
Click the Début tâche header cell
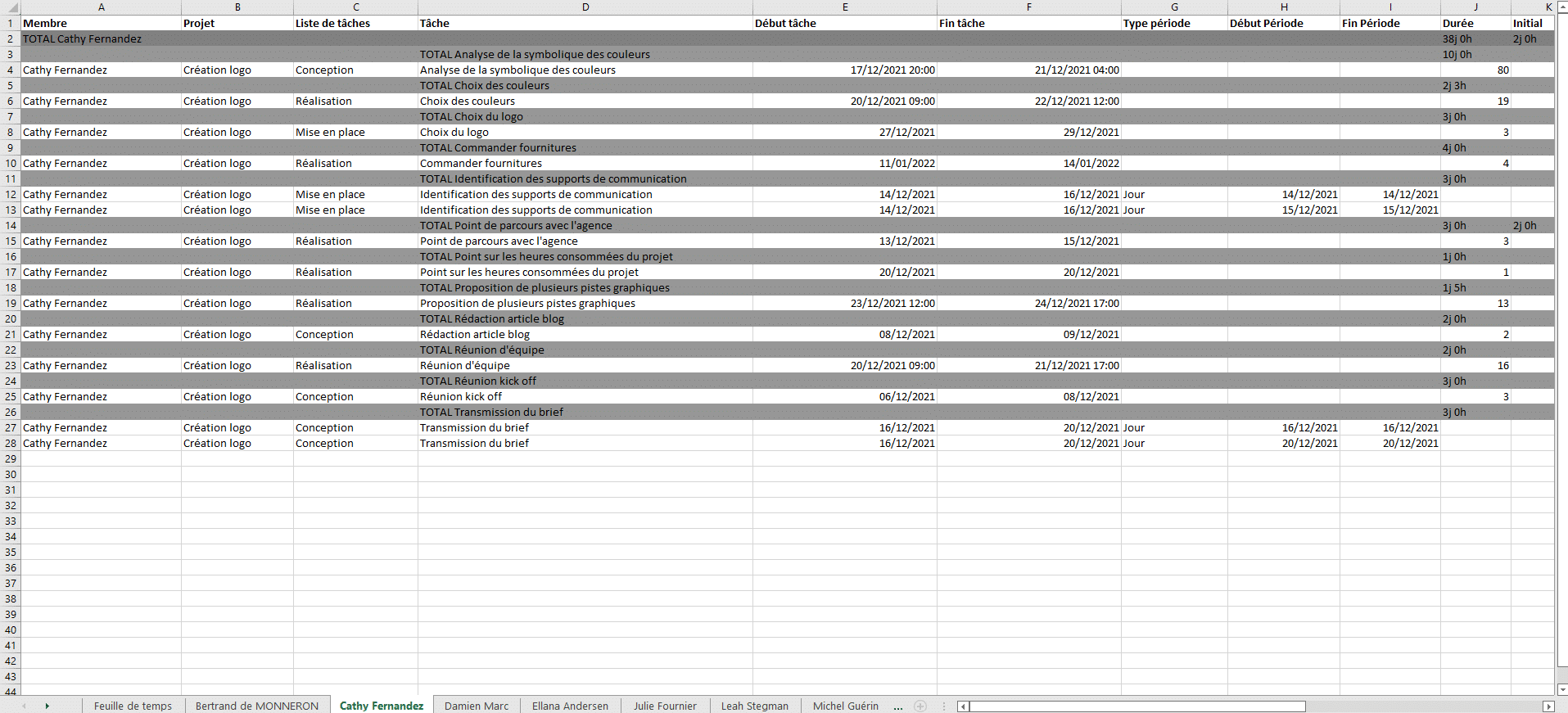coord(845,23)
